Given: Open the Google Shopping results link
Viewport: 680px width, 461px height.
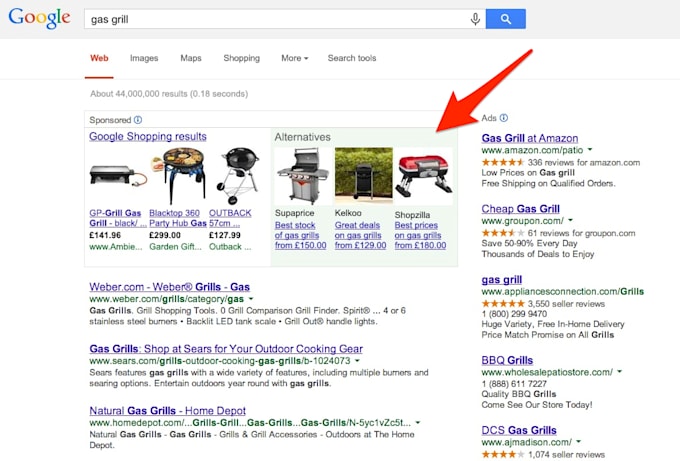Looking at the screenshot, I should pos(148,136).
